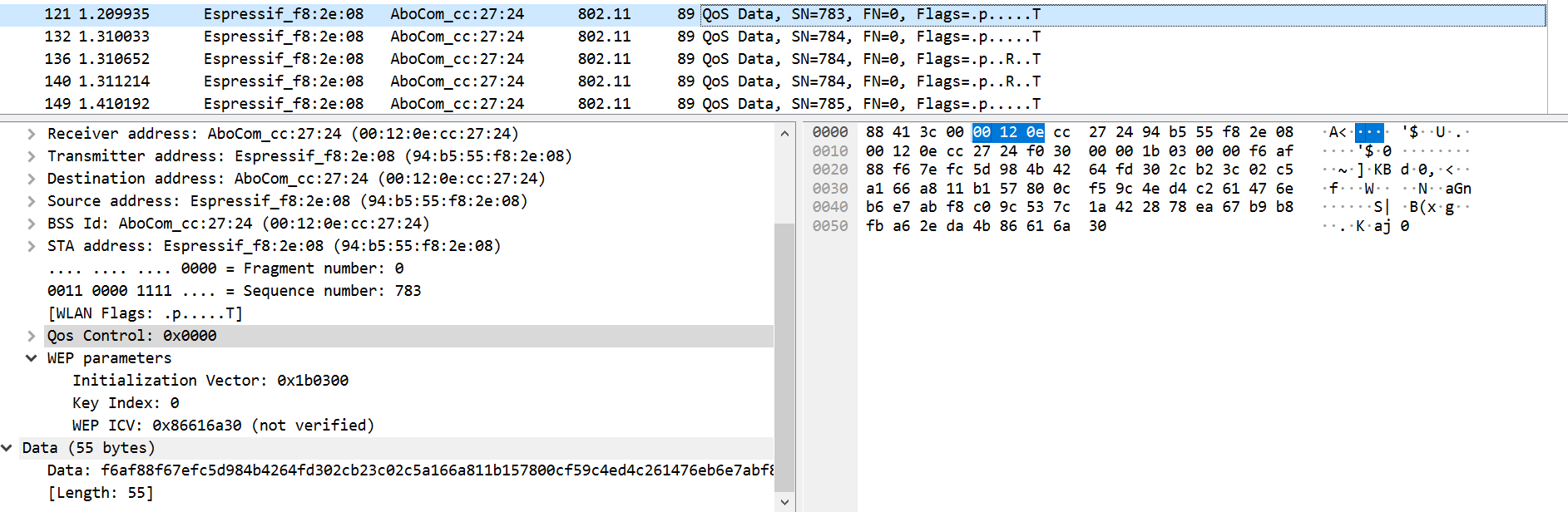Collapse the Data (55 bytes) section

[x=7, y=448]
